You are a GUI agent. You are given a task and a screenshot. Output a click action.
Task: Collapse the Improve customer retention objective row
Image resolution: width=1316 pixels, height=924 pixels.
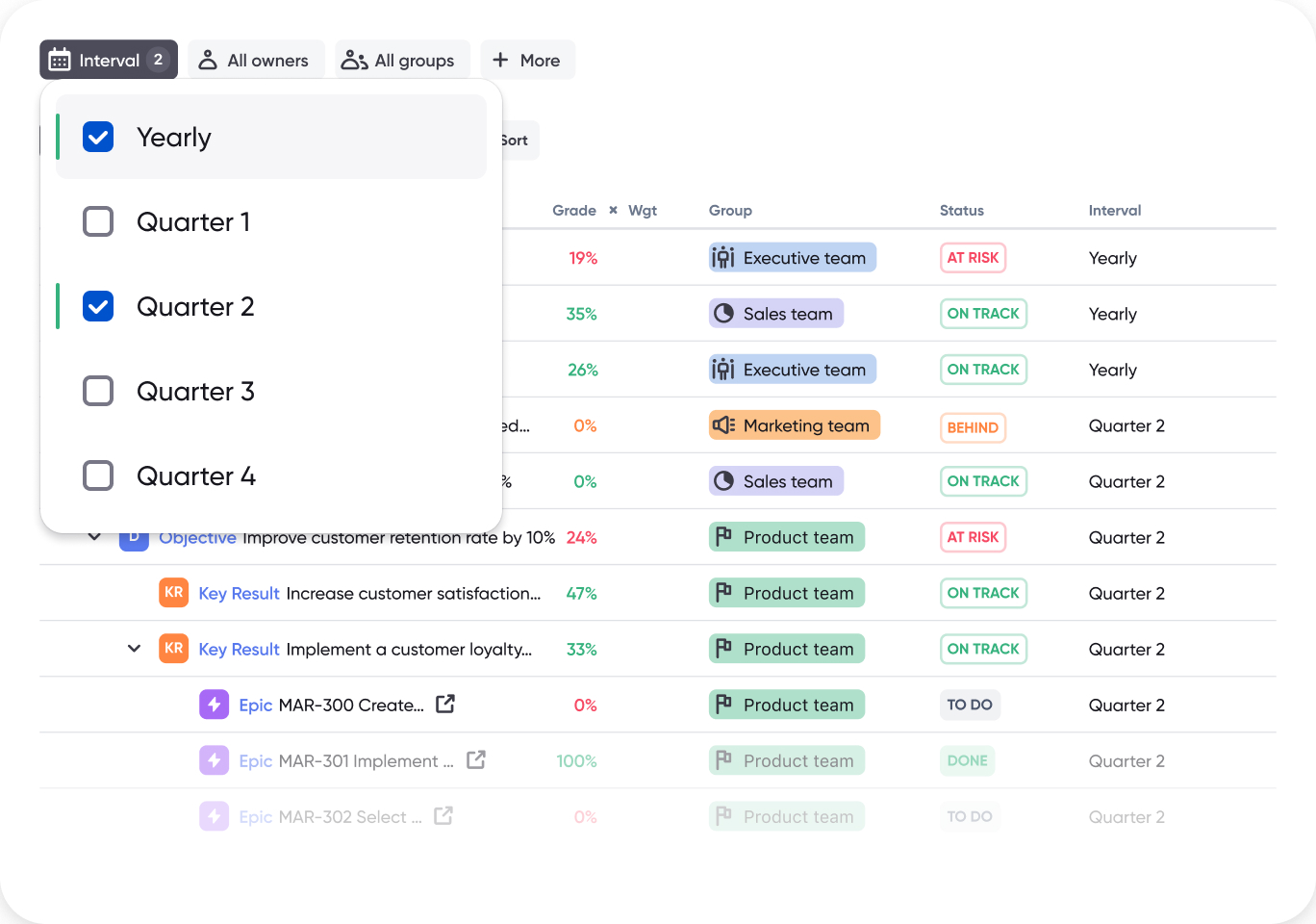pyautogui.click(x=93, y=536)
